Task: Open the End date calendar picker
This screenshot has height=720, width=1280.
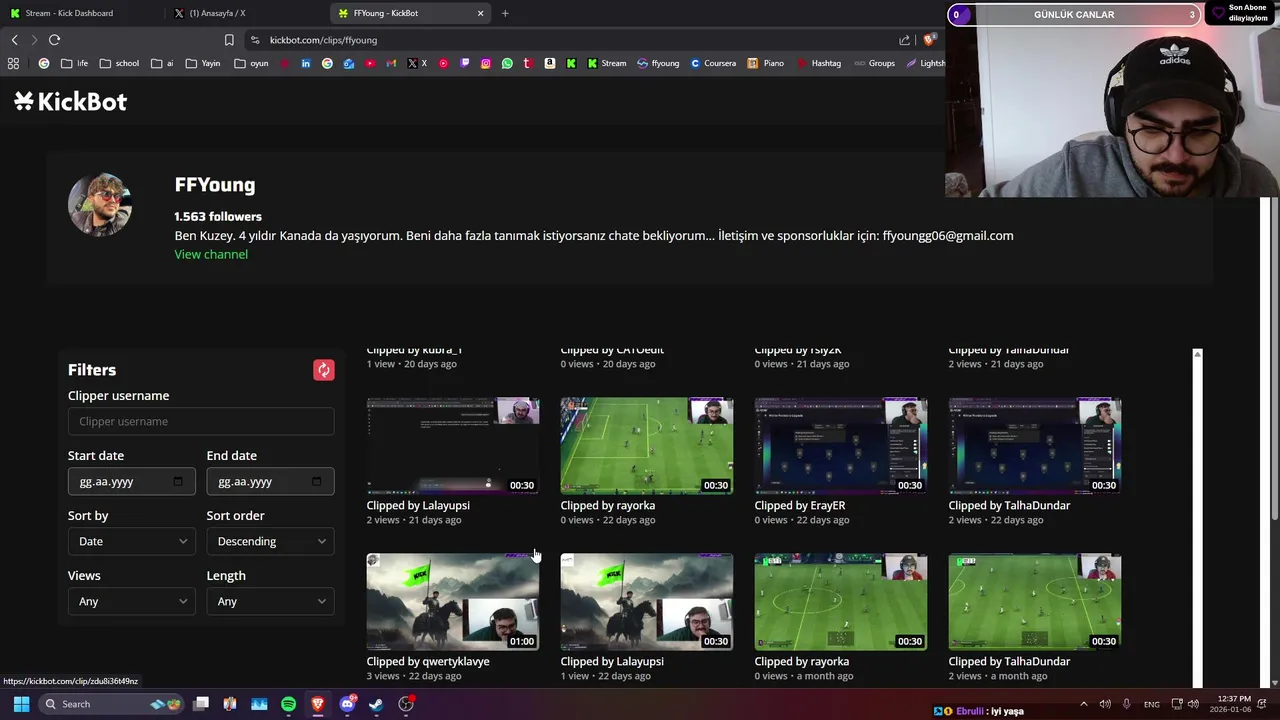Action: click(x=317, y=481)
